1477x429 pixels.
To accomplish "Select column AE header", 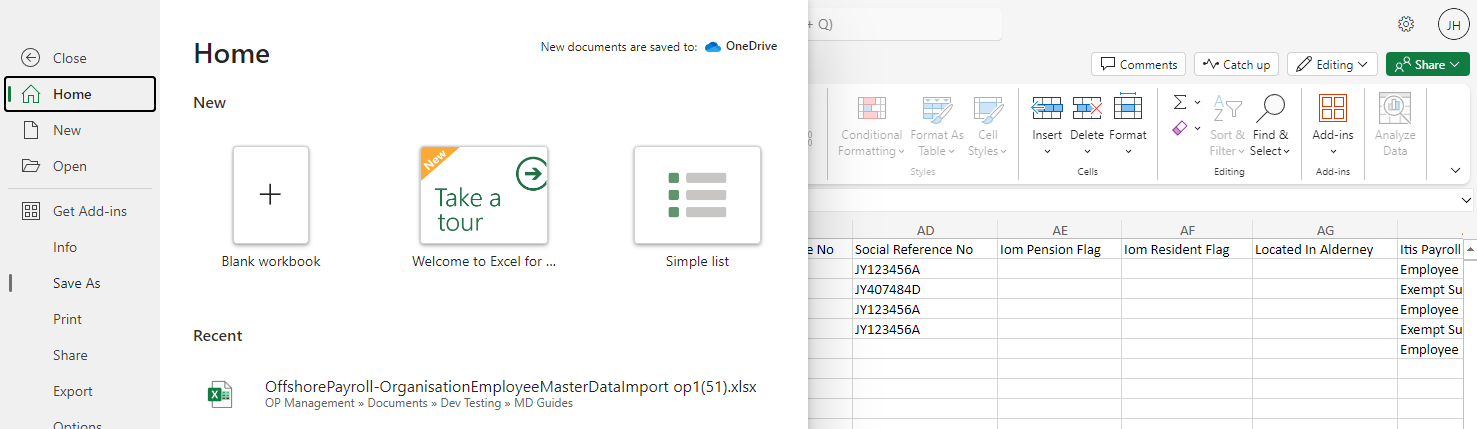I will [1059, 230].
